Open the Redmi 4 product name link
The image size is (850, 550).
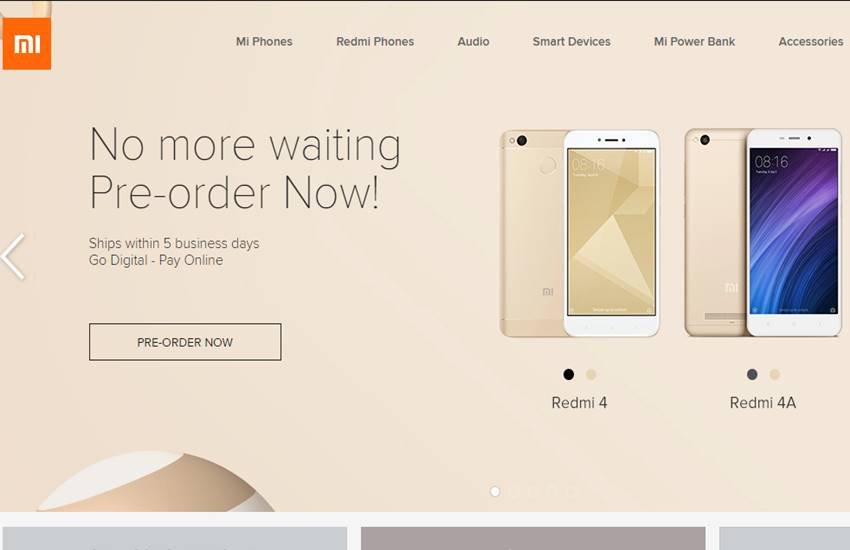[x=579, y=403]
